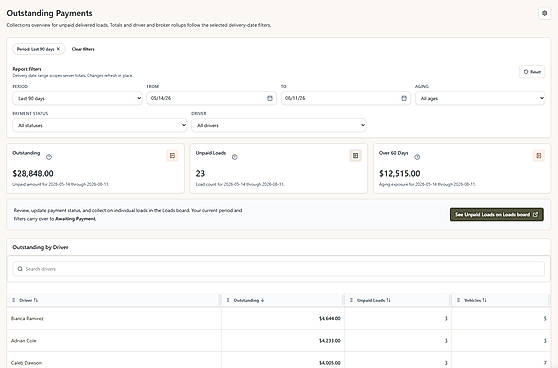Open the Period dropdown

[77, 98]
